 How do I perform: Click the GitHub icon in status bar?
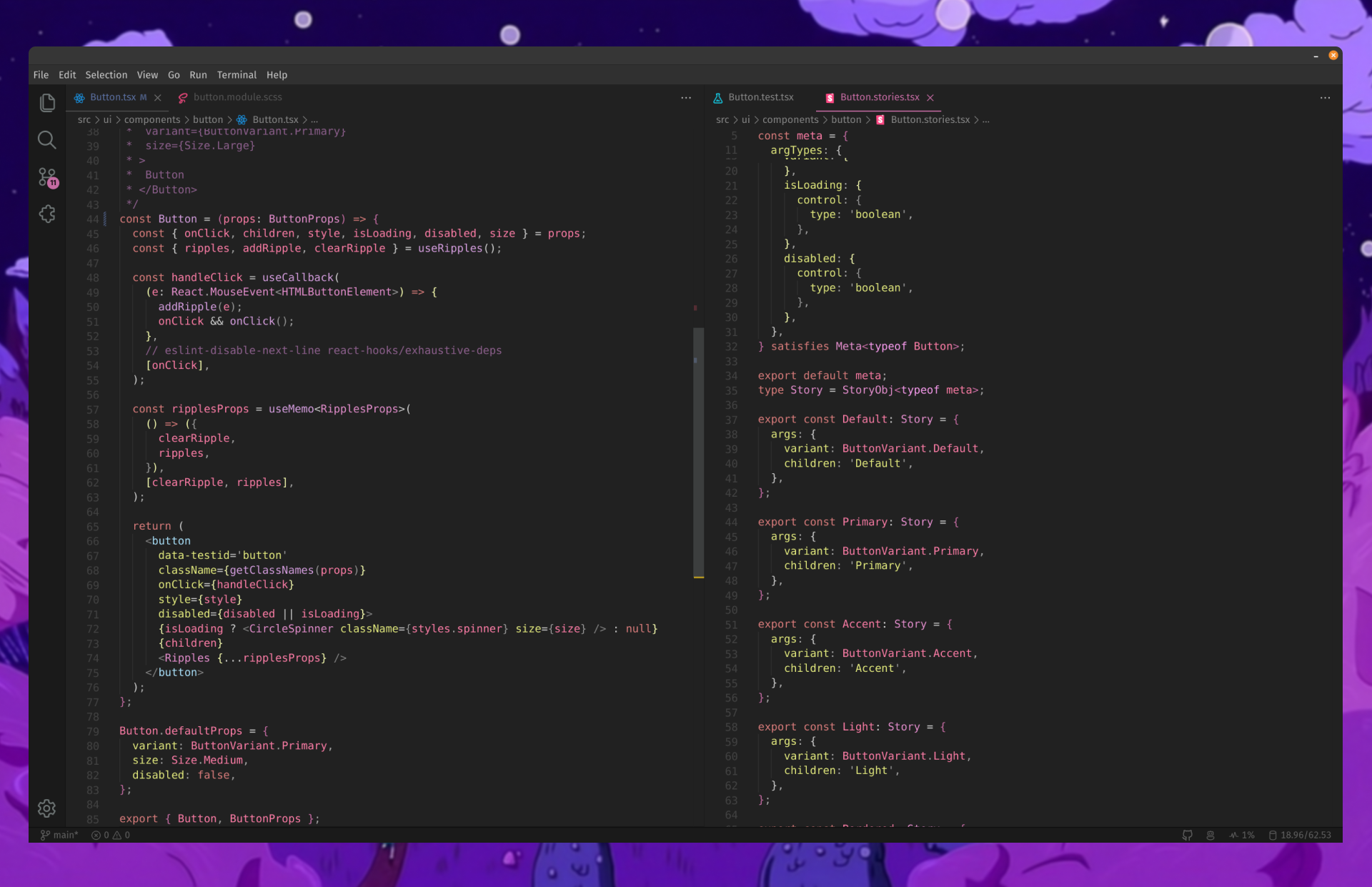point(1187,835)
